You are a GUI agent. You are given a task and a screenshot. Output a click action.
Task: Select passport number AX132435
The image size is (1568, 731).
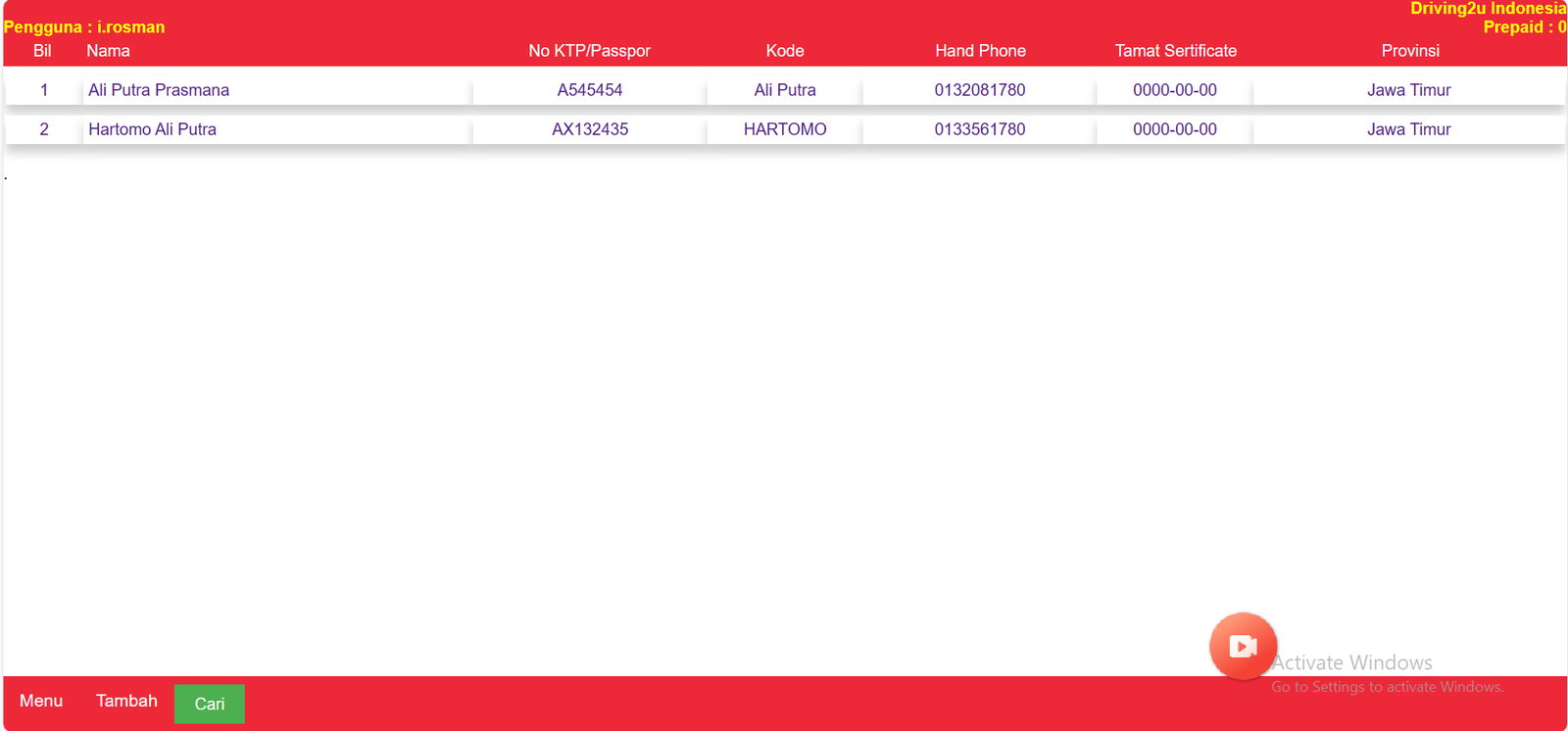point(589,129)
